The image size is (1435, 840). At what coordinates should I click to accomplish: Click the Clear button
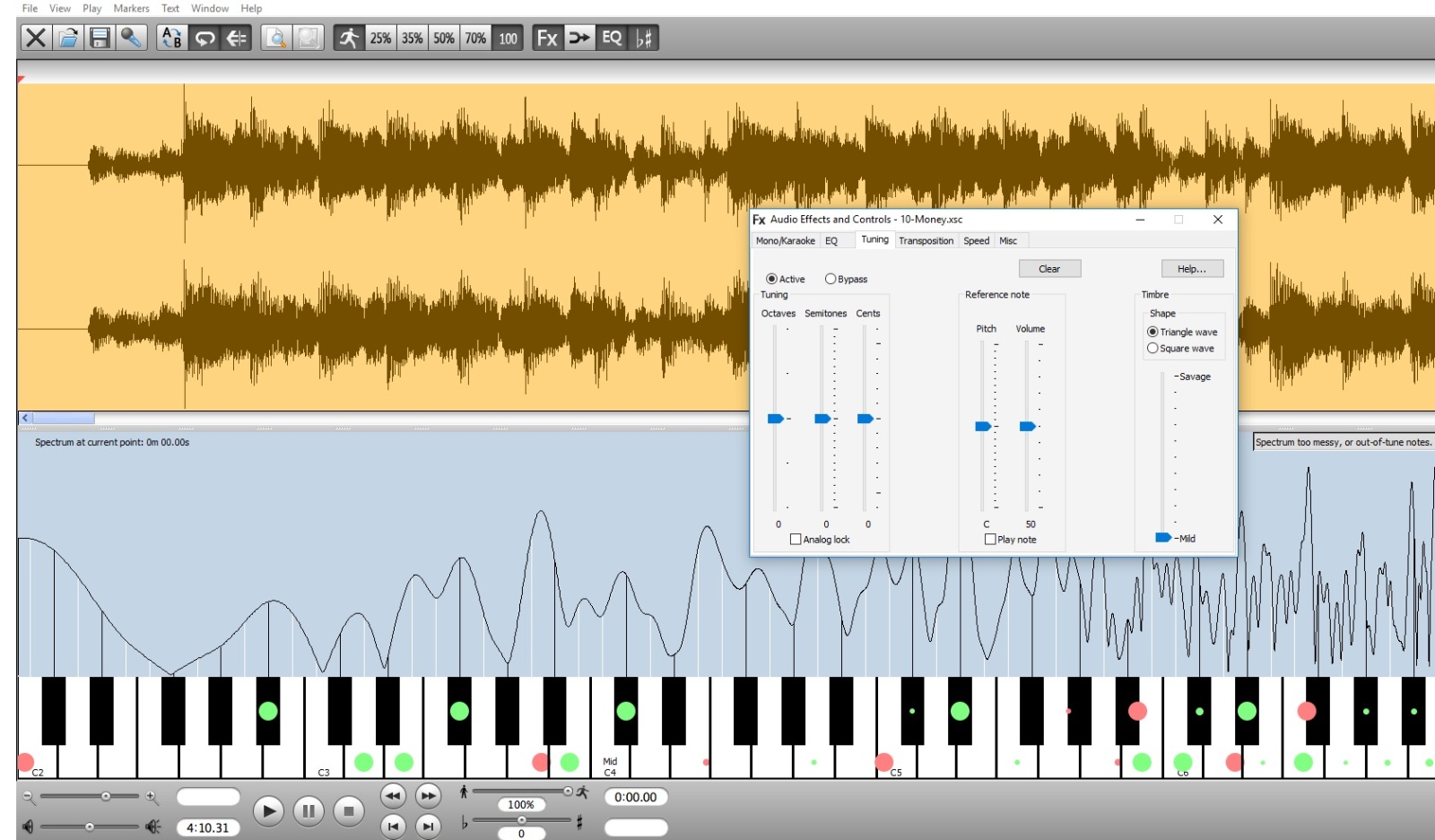1049,269
